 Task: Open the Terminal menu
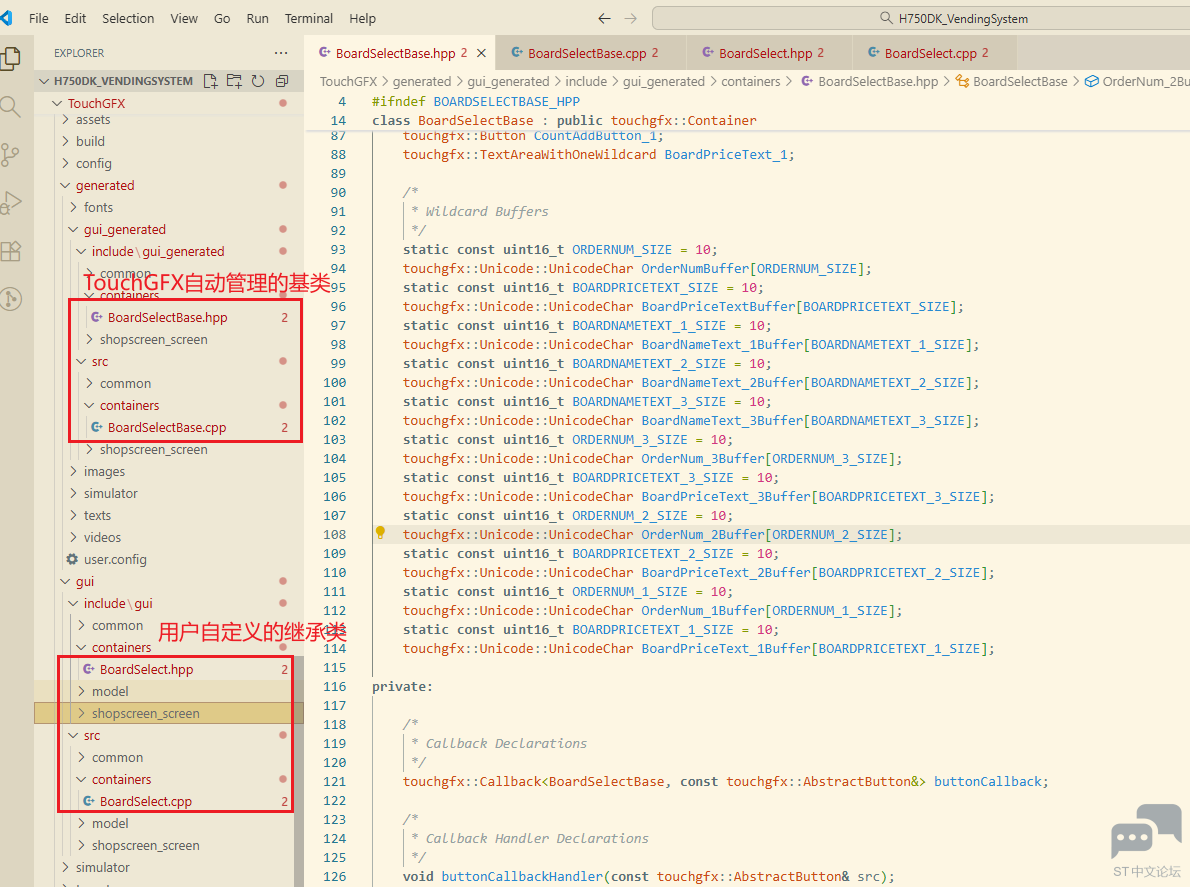pos(308,17)
